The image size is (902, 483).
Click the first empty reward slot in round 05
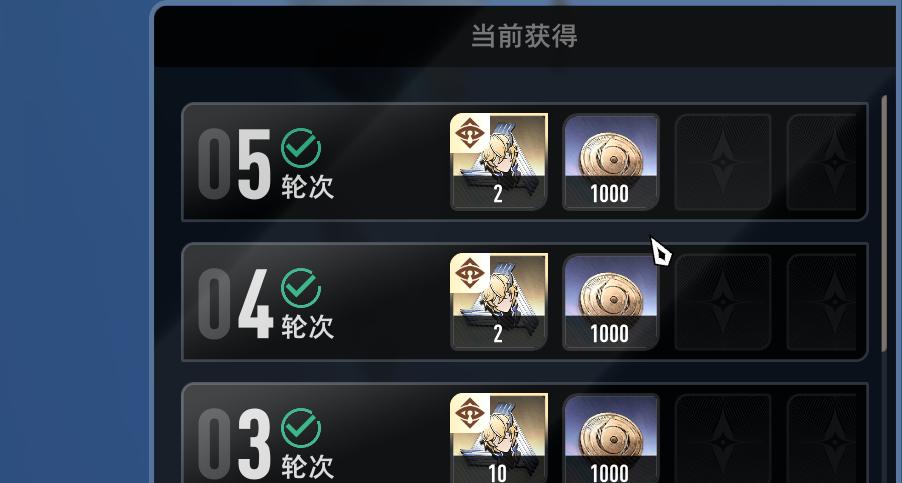723,162
